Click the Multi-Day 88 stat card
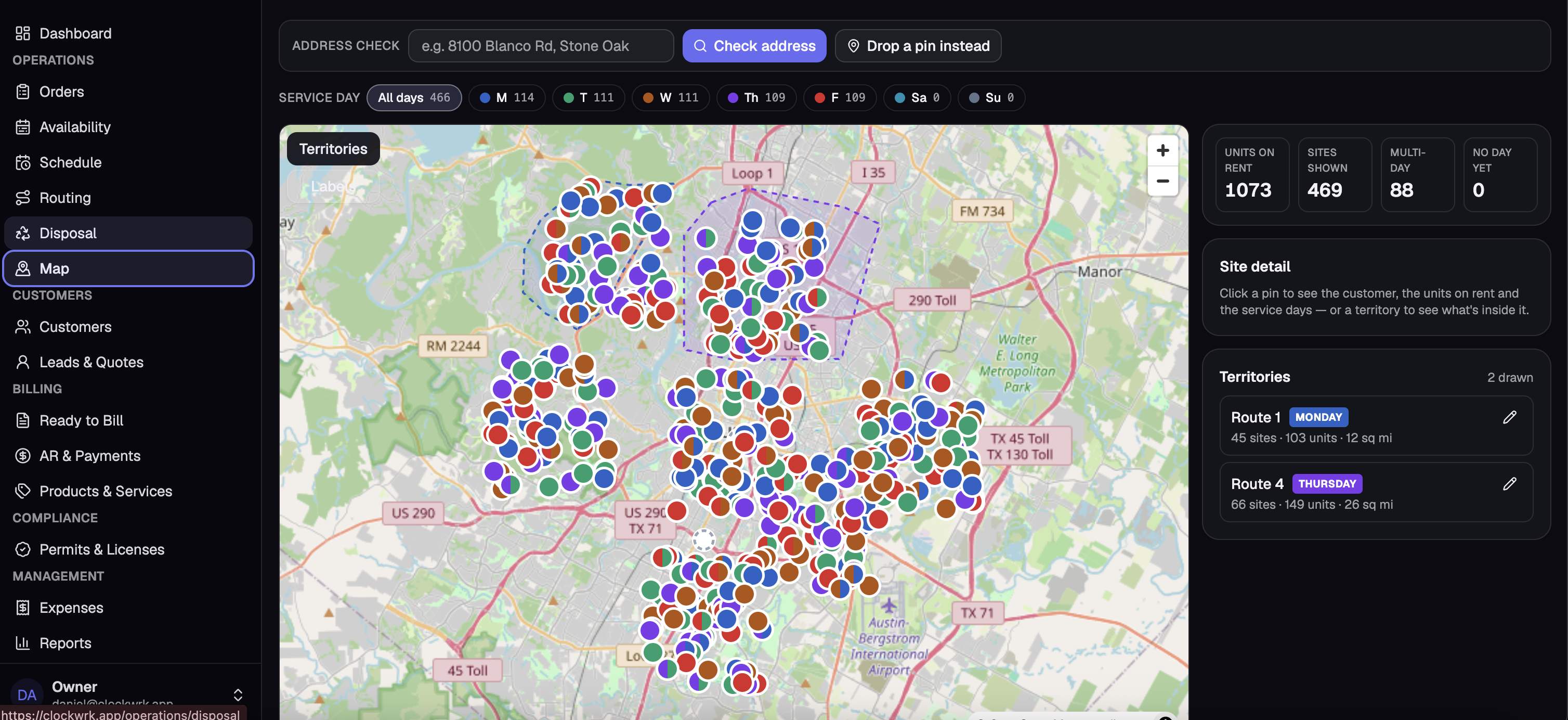 click(x=1417, y=175)
